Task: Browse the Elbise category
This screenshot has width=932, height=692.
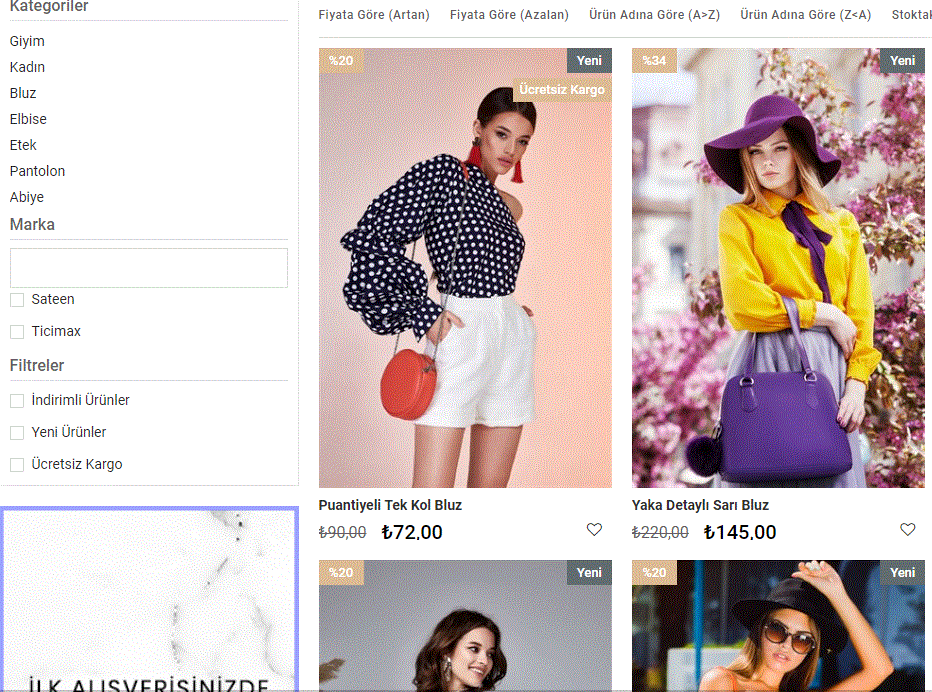Action: [x=28, y=119]
